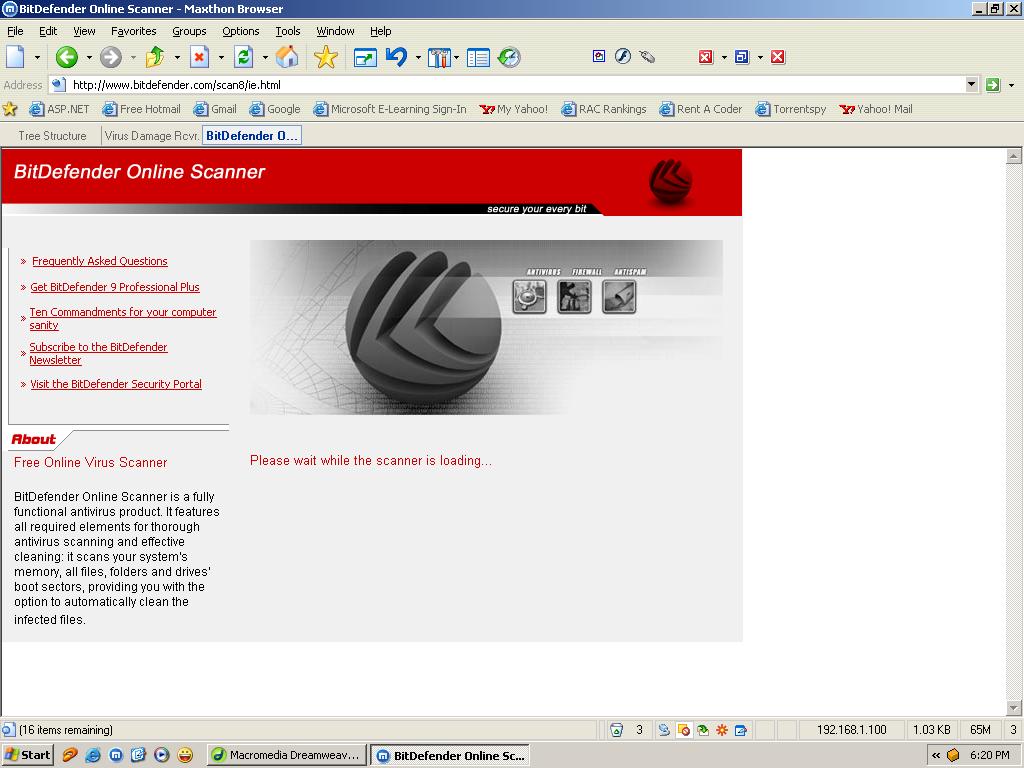Go to the Home page icon

[287, 57]
